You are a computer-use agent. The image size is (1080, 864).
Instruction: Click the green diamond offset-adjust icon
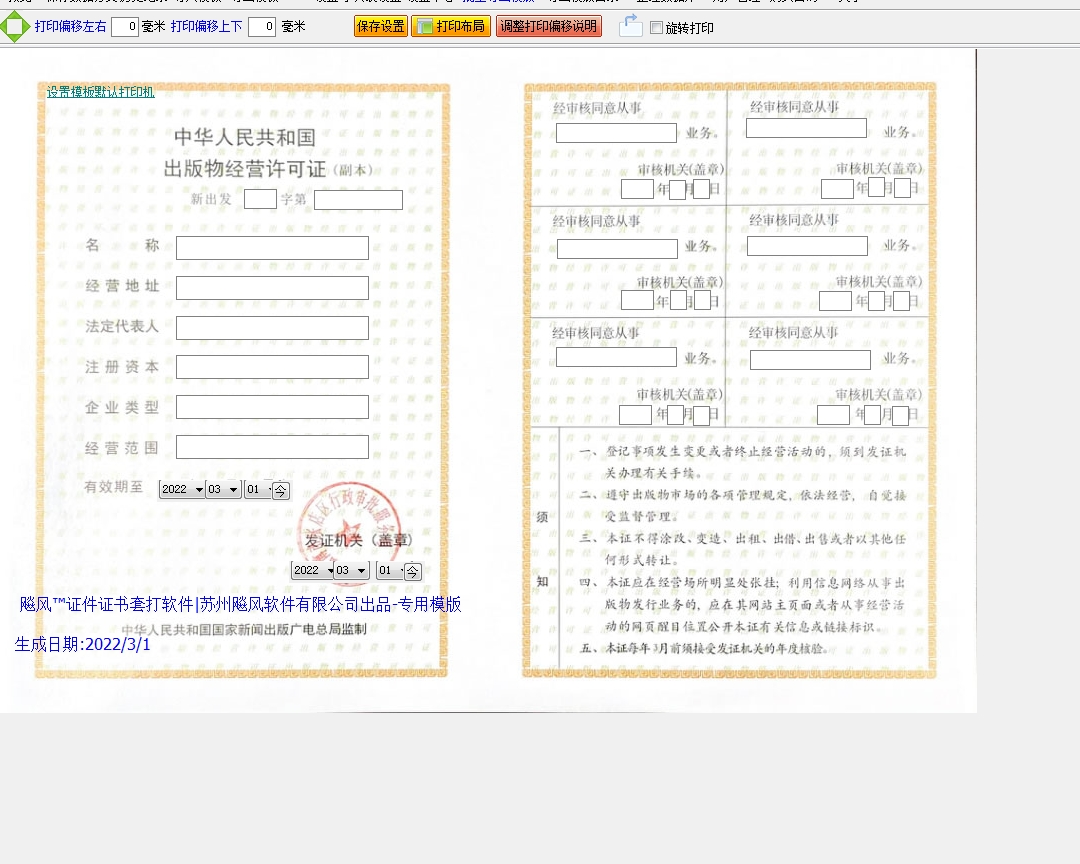(x=15, y=27)
